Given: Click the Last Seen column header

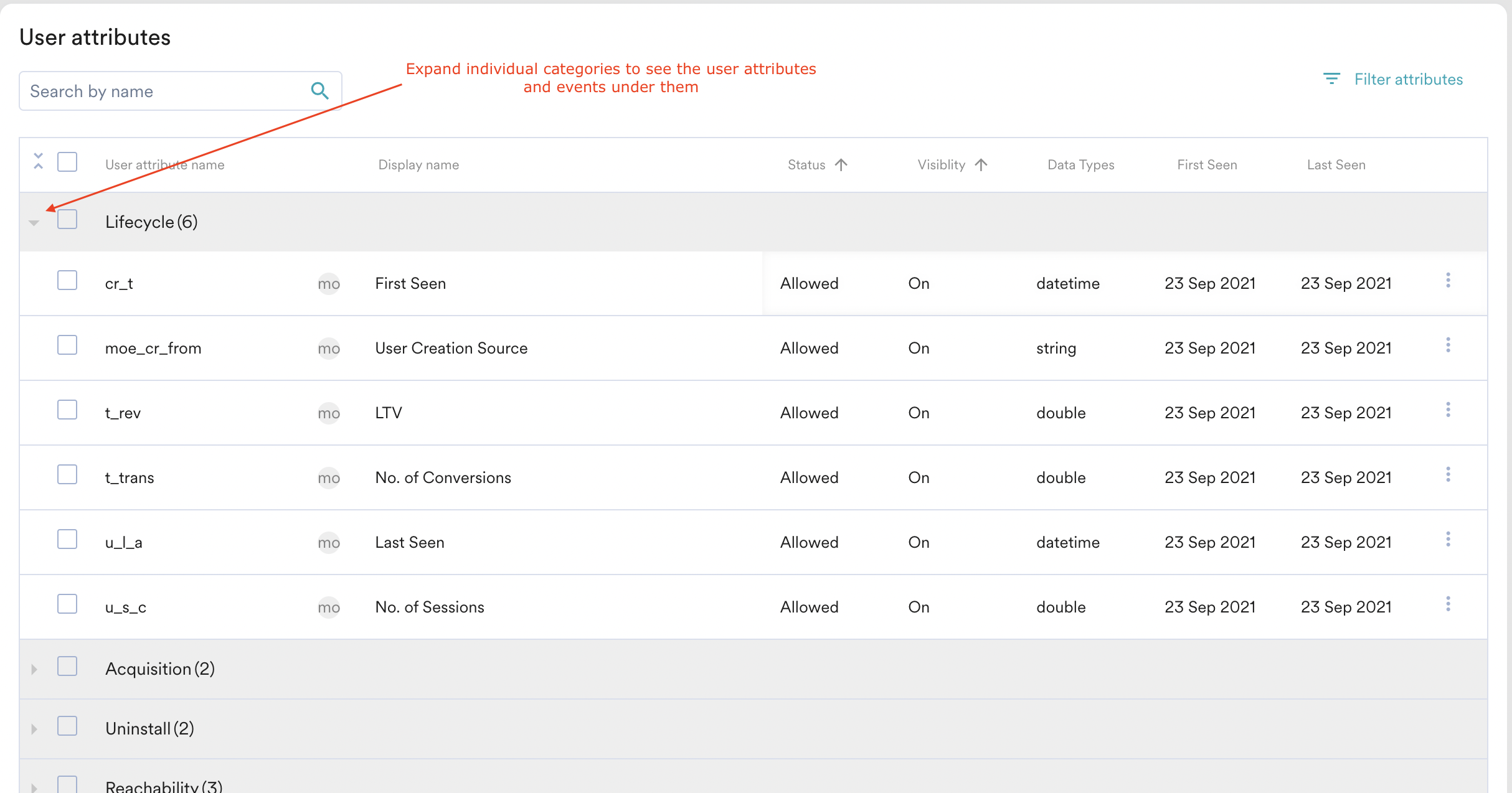Looking at the screenshot, I should [1336, 165].
